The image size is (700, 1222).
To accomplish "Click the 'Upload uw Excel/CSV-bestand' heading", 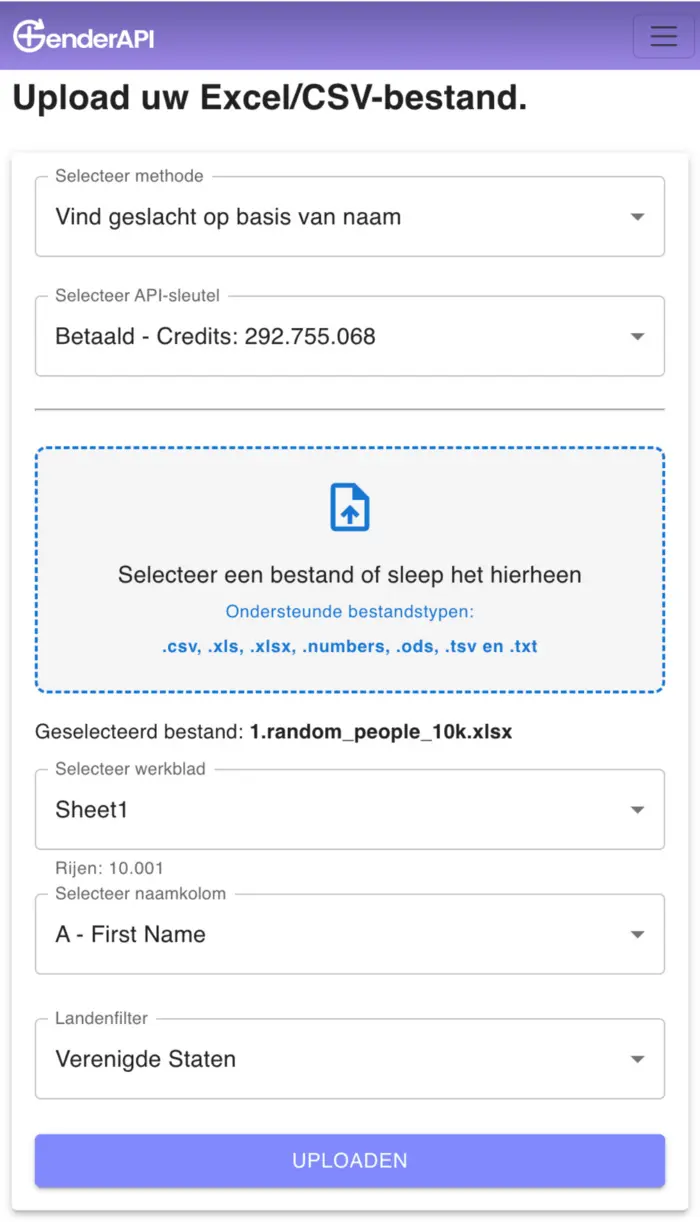I will (270, 99).
